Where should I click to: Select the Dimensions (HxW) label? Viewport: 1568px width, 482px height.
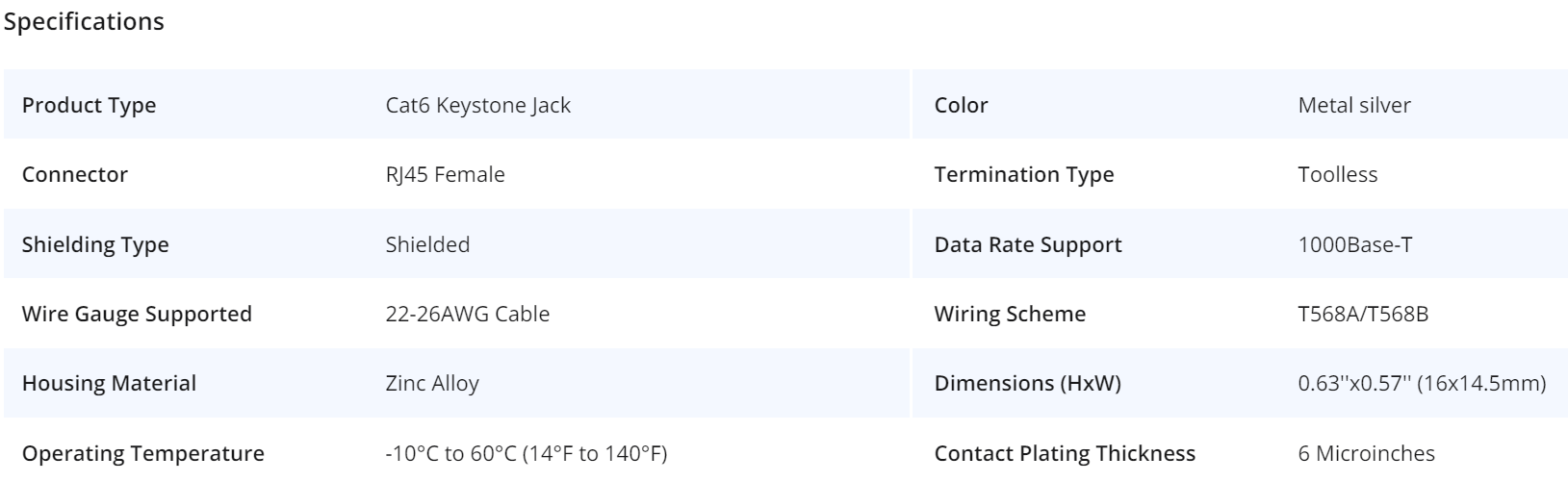(1027, 383)
